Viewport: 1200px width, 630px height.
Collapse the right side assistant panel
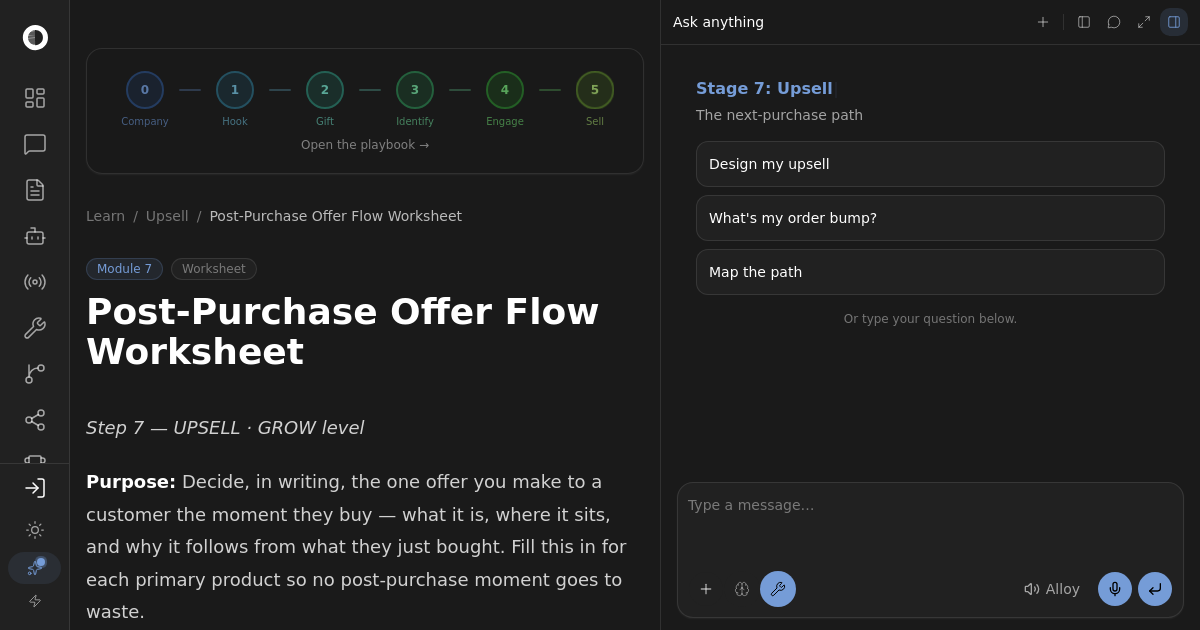pos(1174,22)
